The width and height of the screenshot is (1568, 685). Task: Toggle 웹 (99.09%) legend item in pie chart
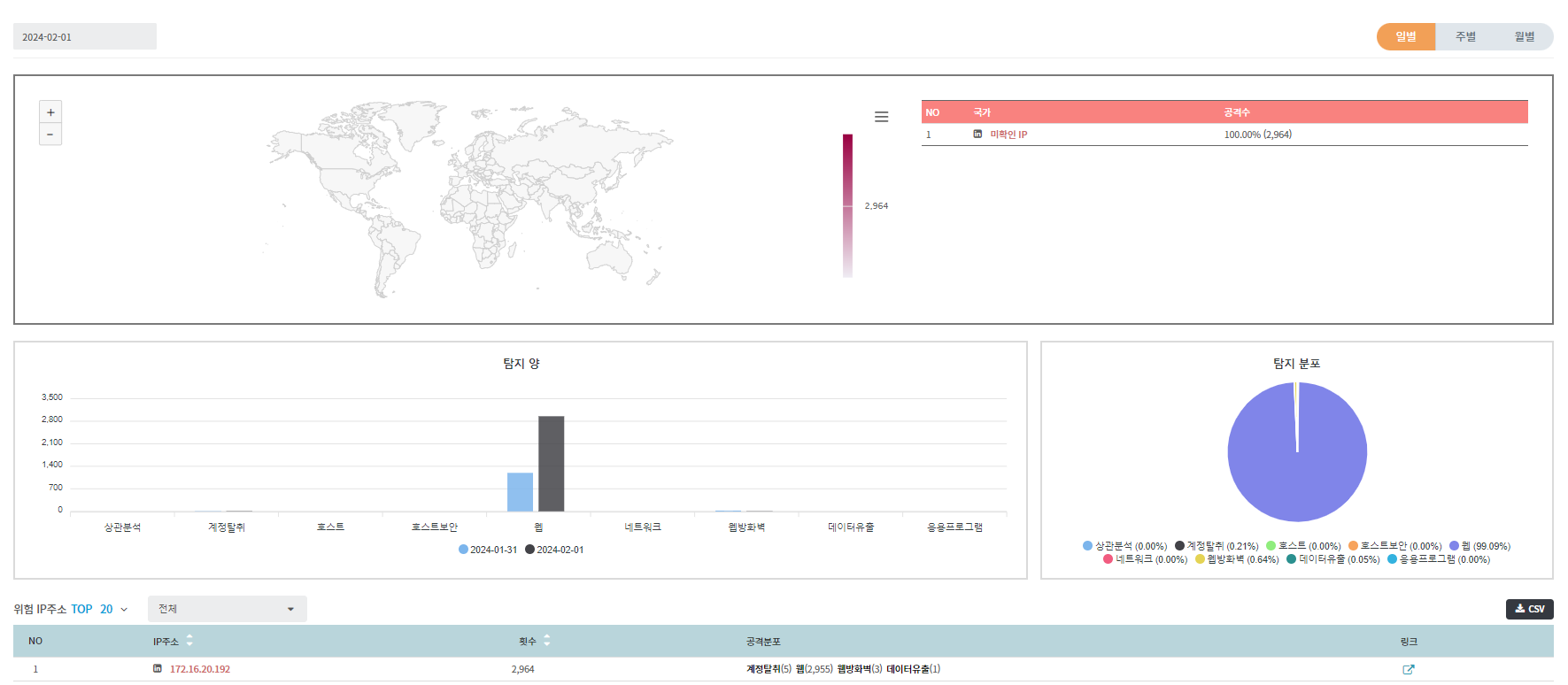tap(1479, 546)
